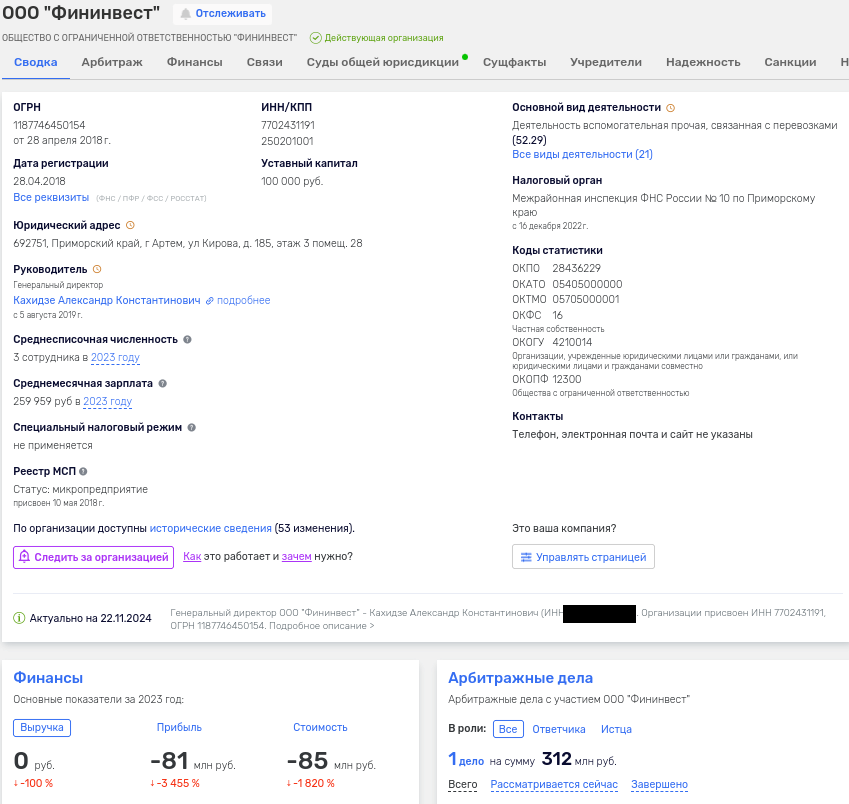
Task: Open the Финансы tab
Action: point(195,62)
